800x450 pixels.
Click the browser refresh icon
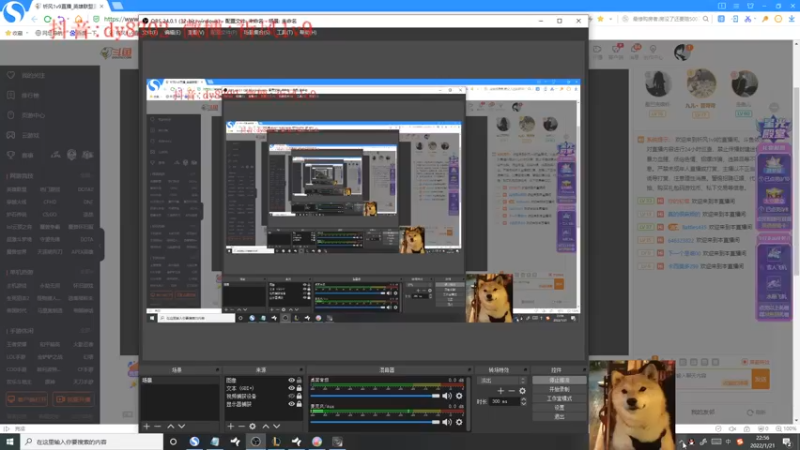point(47,19)
